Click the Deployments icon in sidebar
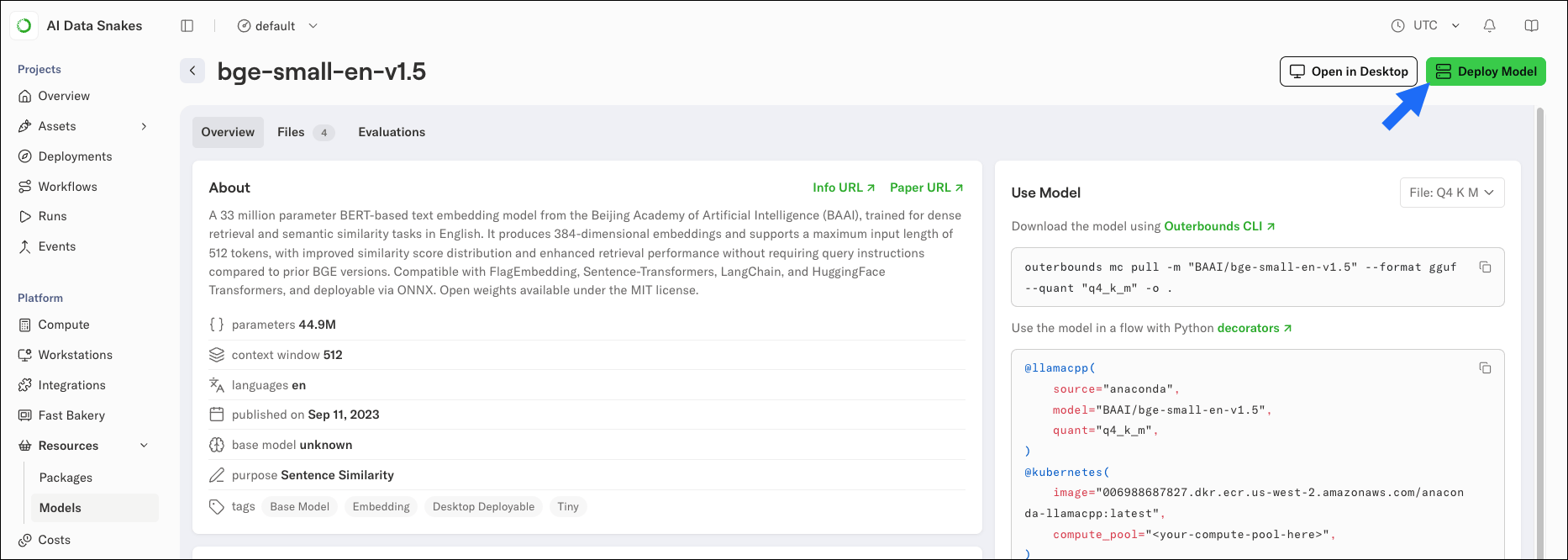Viewport: 1568px width, 560px height. point(25,156)
